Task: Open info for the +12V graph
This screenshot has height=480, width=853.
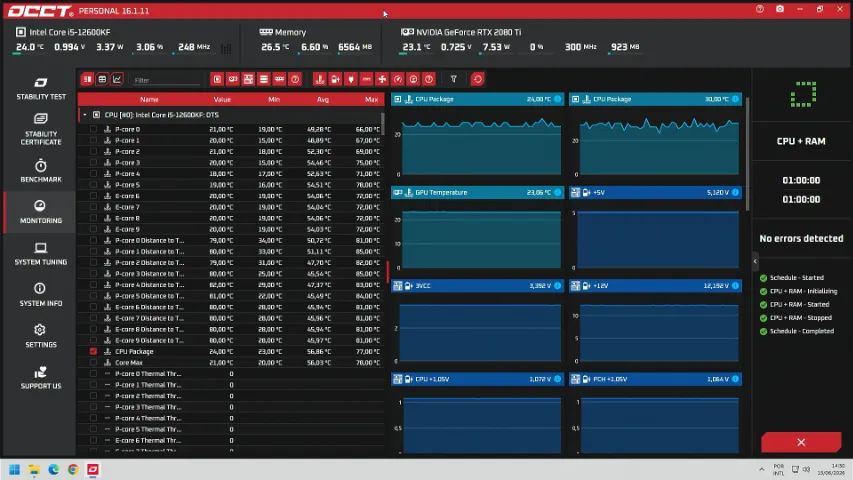Action: pos(735,285)
